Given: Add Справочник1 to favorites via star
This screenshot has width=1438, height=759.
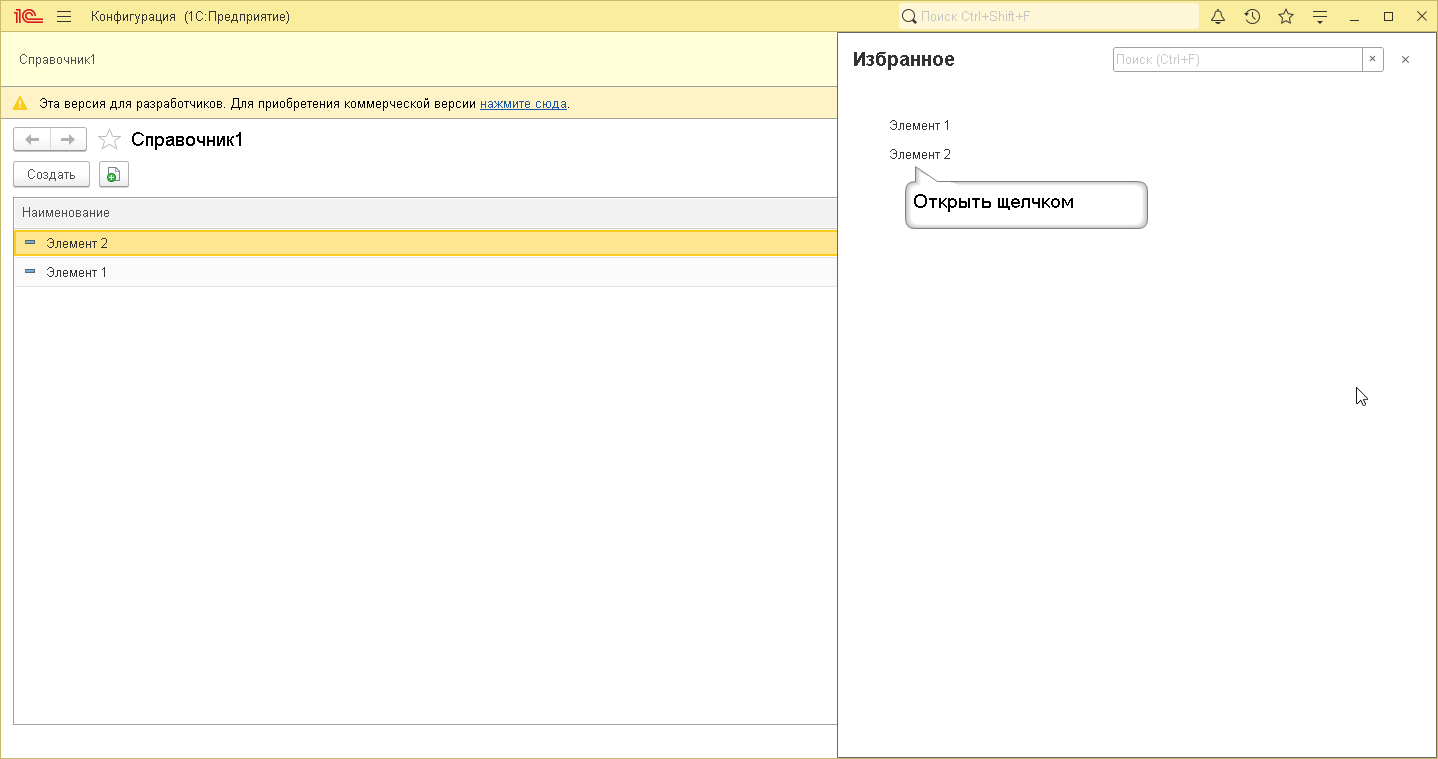Looking at the screenshot, I should click(109, 140).
